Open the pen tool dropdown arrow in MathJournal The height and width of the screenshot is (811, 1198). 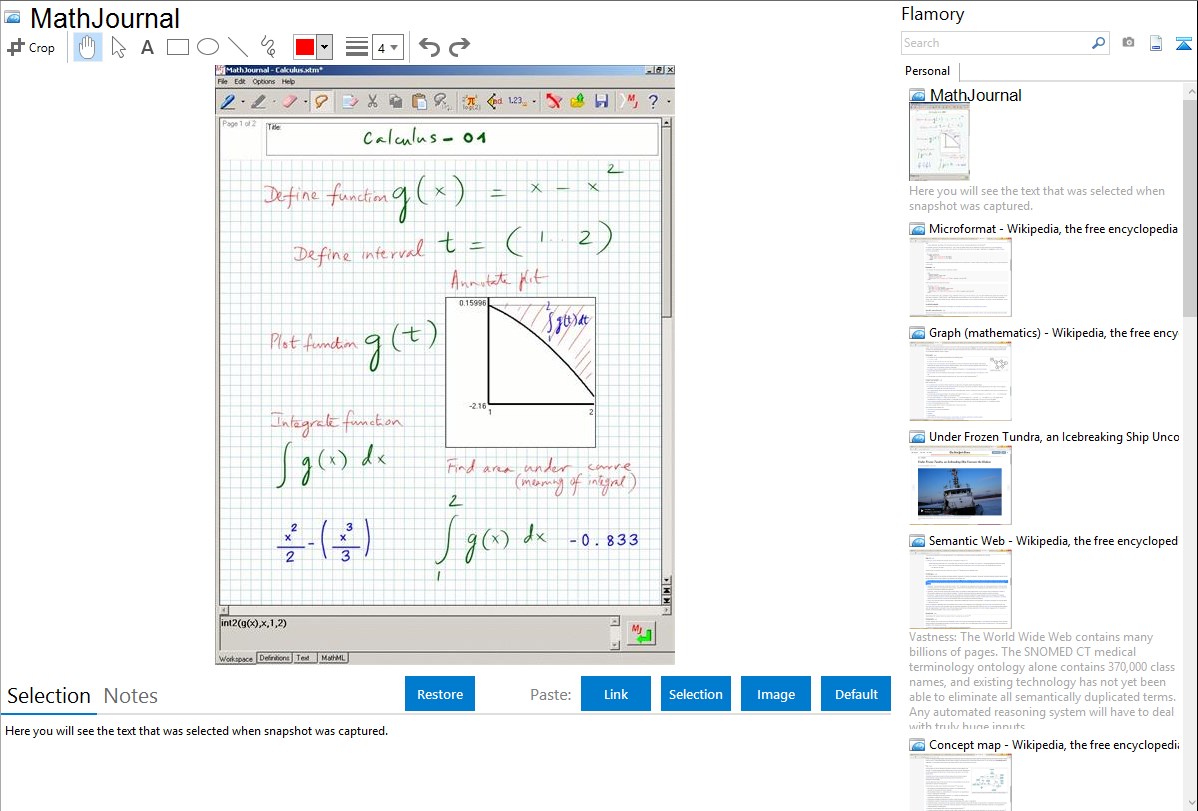242,102
